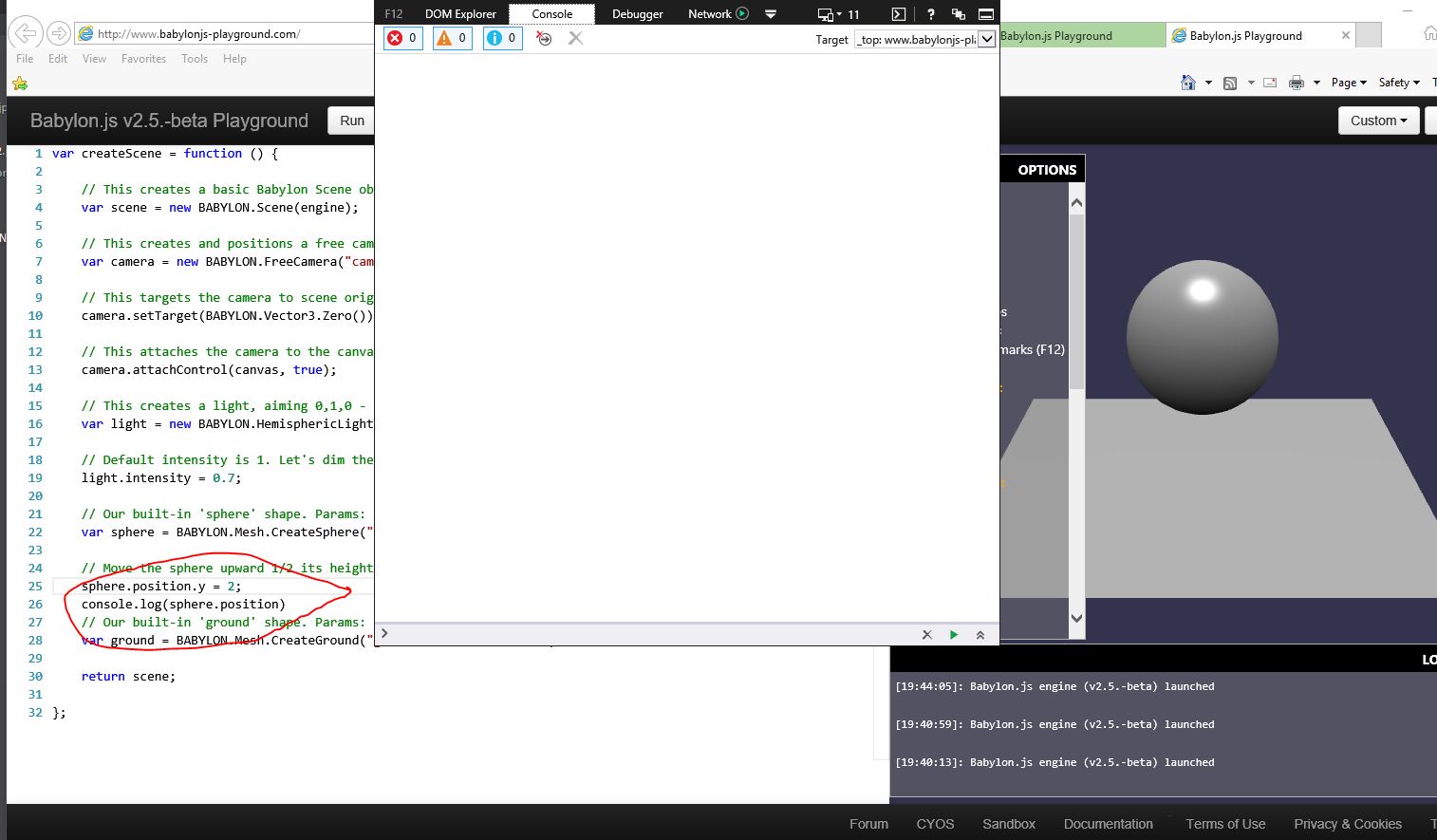Click the IE Home toolbar icon
This screenshot has width=1437, height=840.
coord(1187,83)
